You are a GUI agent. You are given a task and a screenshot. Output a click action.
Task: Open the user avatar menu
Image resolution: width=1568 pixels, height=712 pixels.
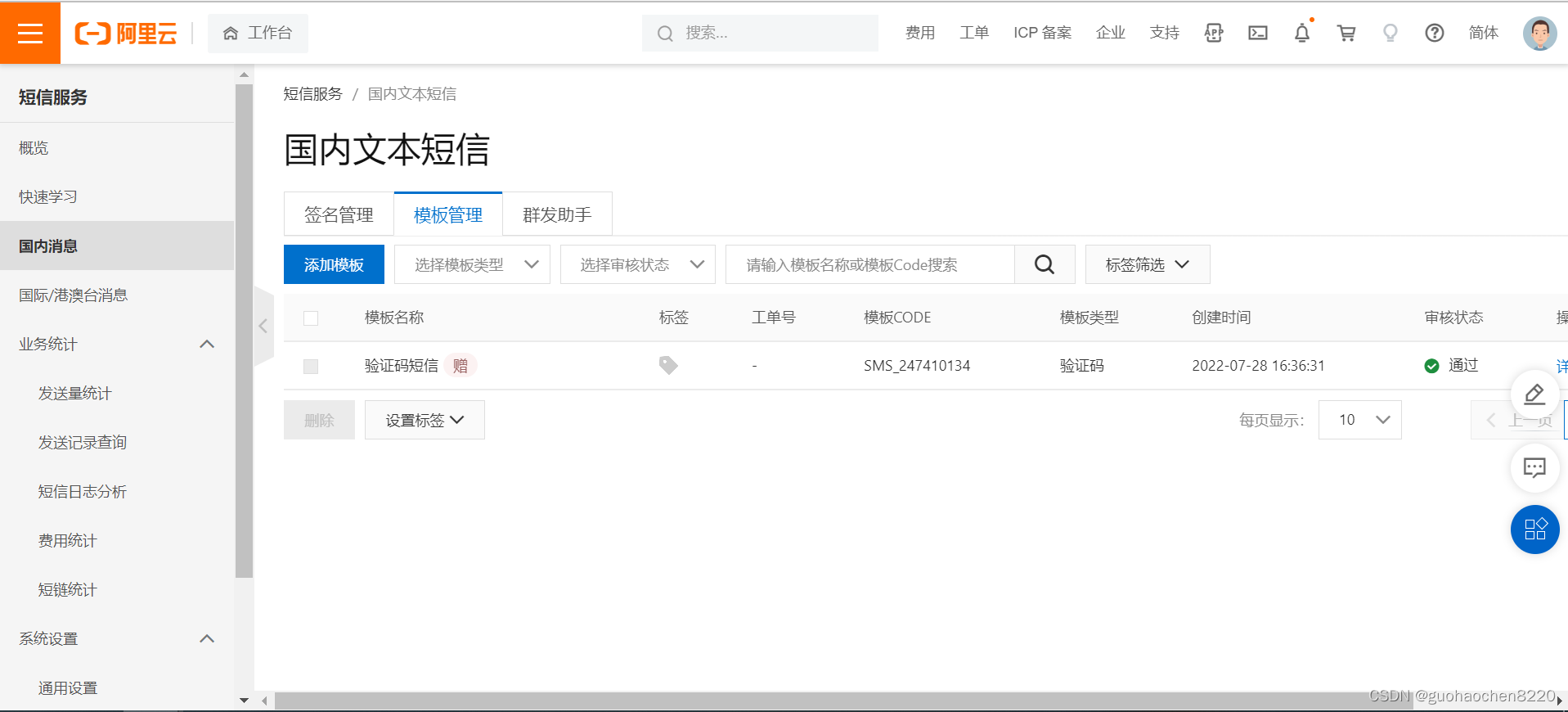pos(1540,34)
